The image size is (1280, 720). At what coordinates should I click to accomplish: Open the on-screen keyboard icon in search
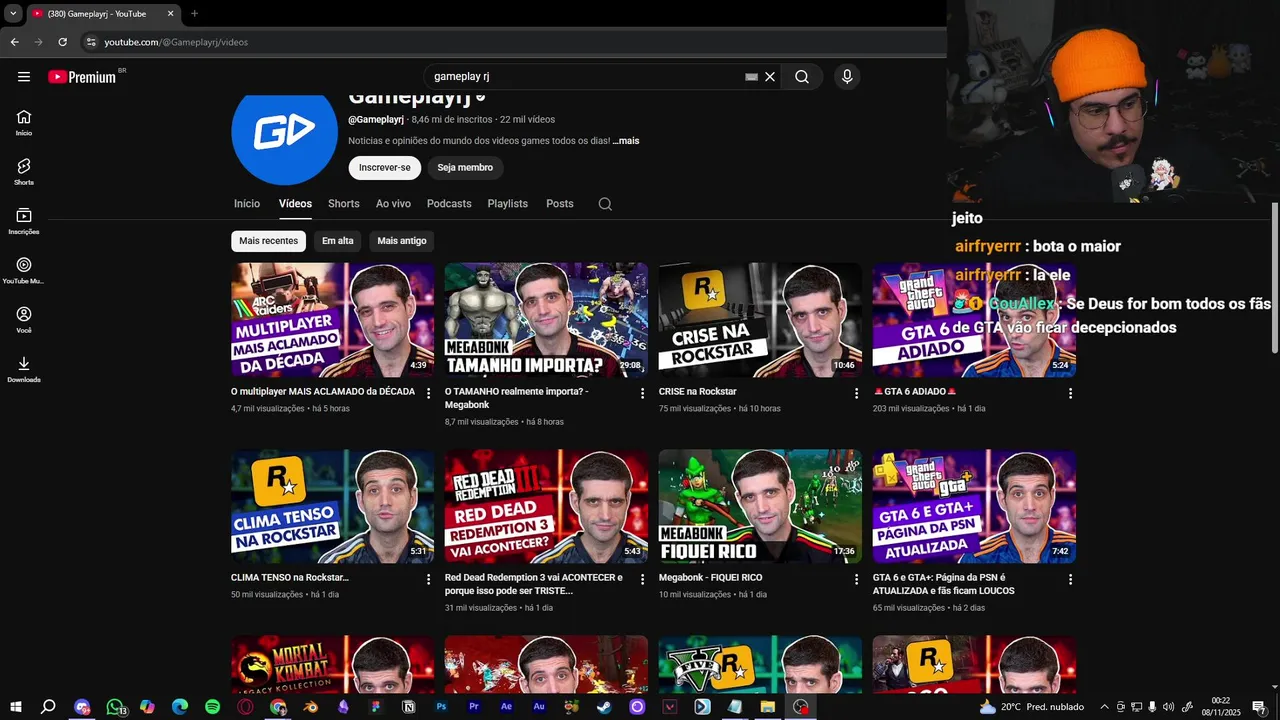[x=751, y=77]
